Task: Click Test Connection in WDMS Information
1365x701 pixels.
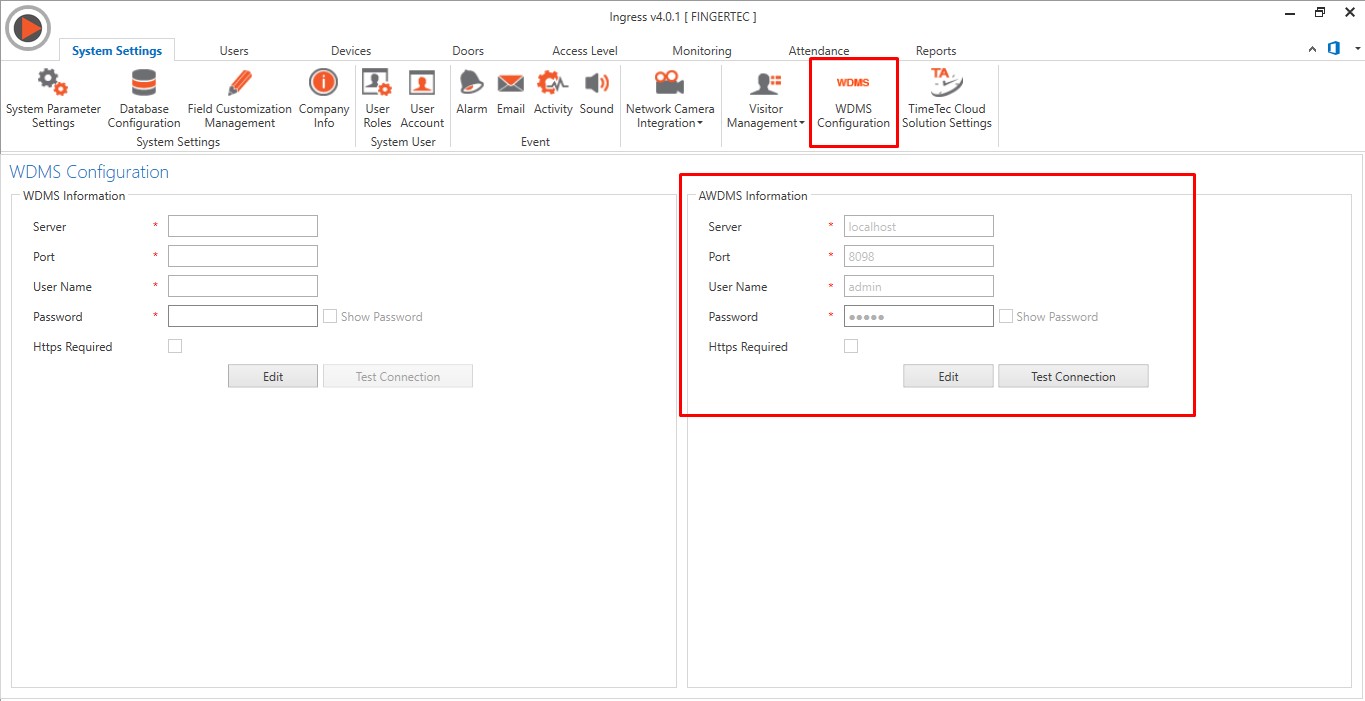Action: coord(398,376)
